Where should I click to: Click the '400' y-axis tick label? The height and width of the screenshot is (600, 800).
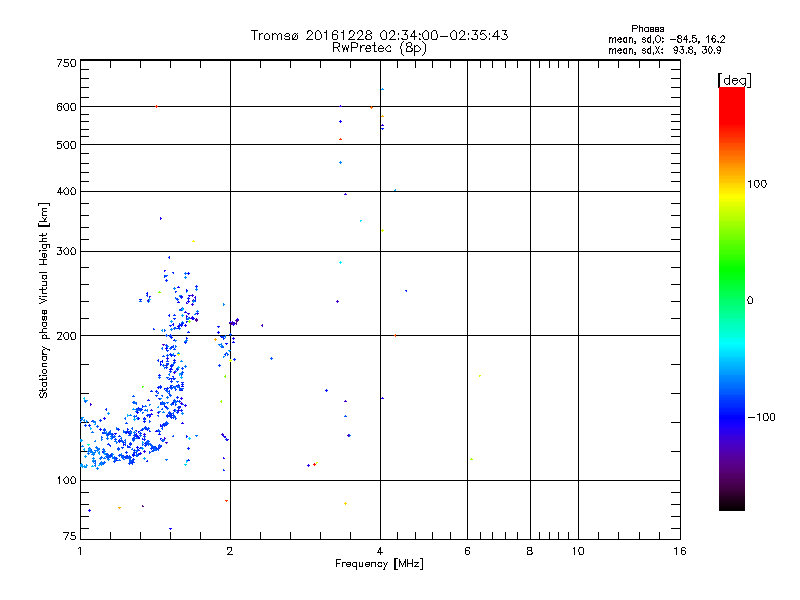click(x=66, y=191)
